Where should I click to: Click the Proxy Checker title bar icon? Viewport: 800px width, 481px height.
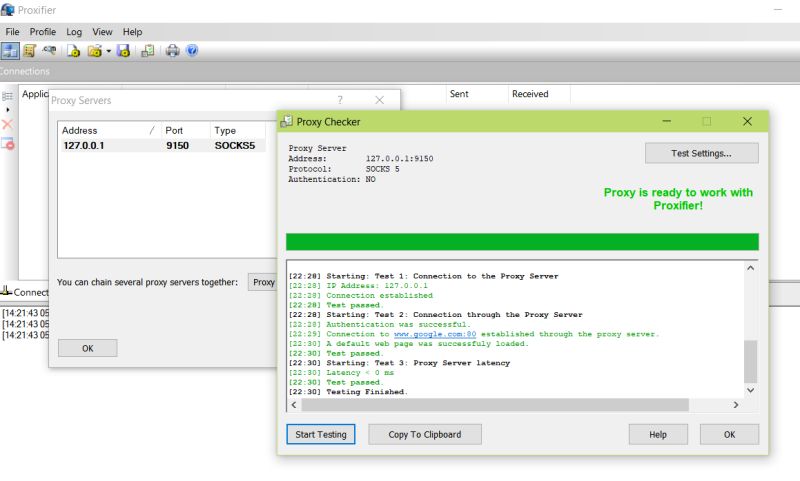287,121
